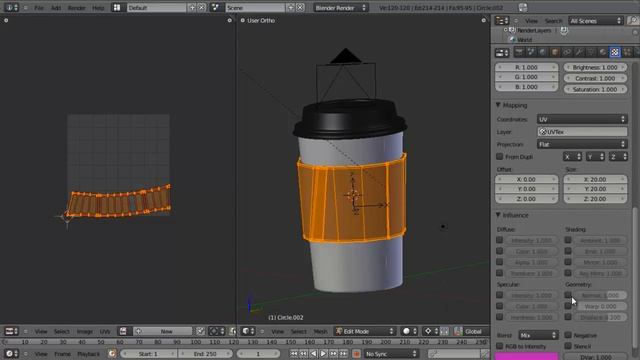Open the Edit Mode dropdown

point(364,331)
